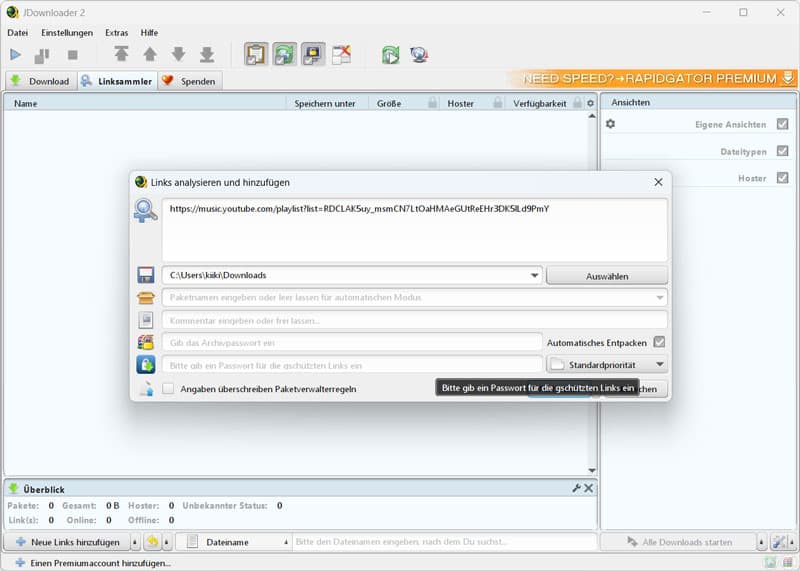
Task: Click the comment document icon
Action: (146, 320)
